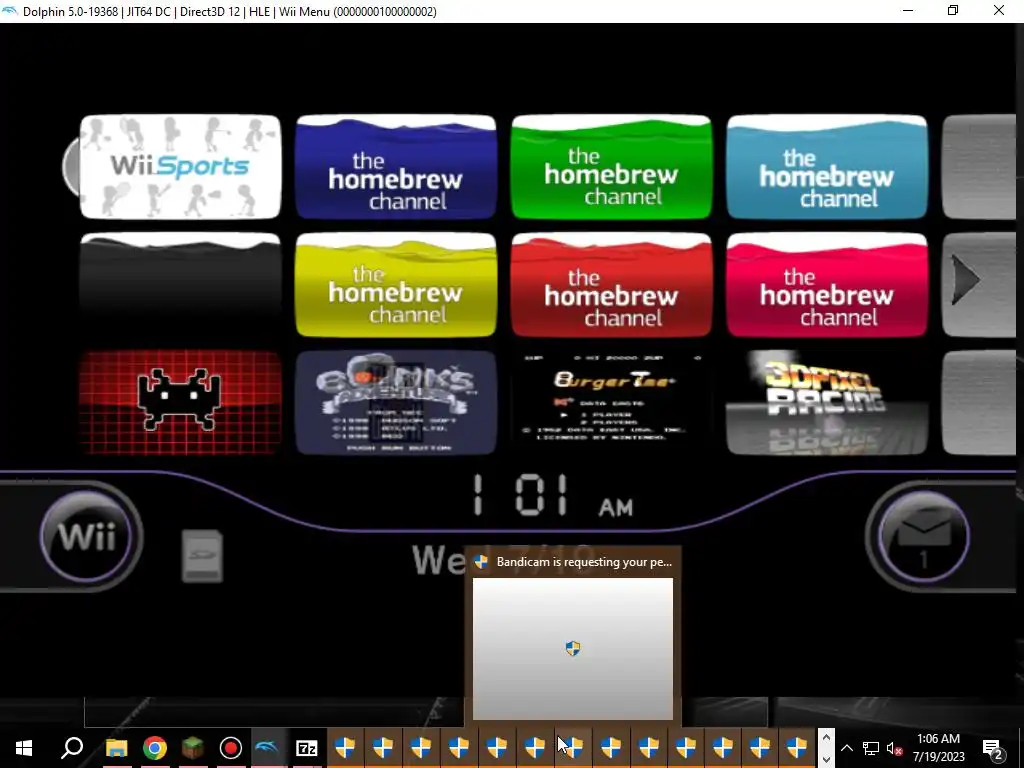Click the first UAC shield taskbar icon
Screen dimensions: 1024x768
click(344, 748)
